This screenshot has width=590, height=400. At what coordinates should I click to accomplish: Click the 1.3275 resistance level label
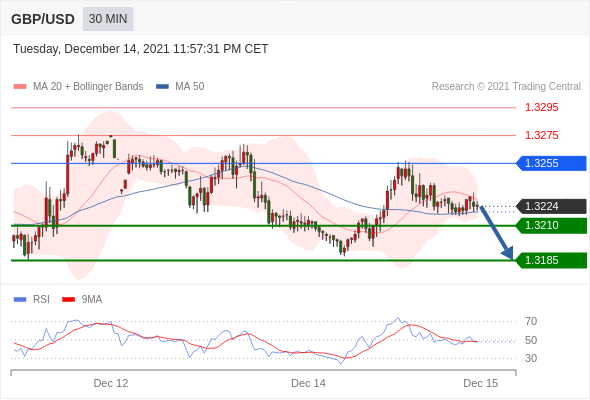pos(541,135)
